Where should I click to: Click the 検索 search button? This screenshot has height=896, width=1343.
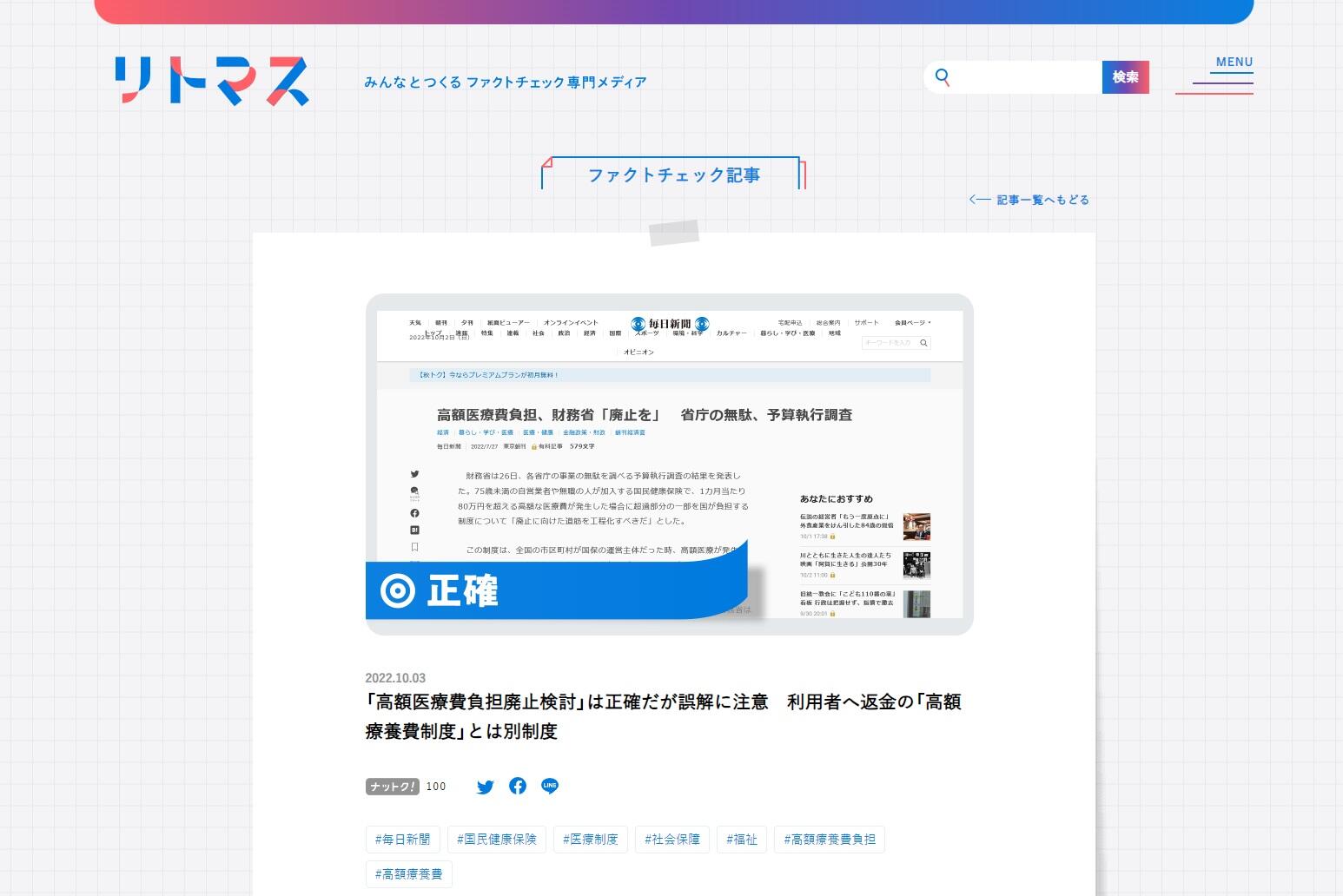pos(1126,76)
